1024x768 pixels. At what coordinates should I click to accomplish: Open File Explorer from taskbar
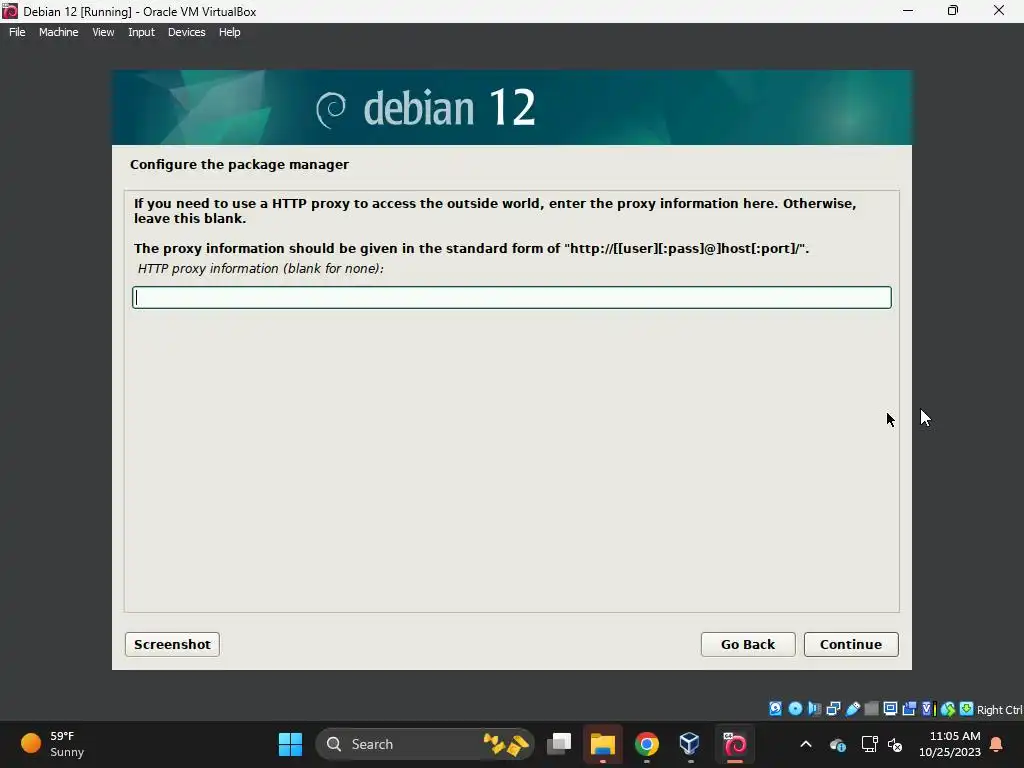[x=603, y=744]
